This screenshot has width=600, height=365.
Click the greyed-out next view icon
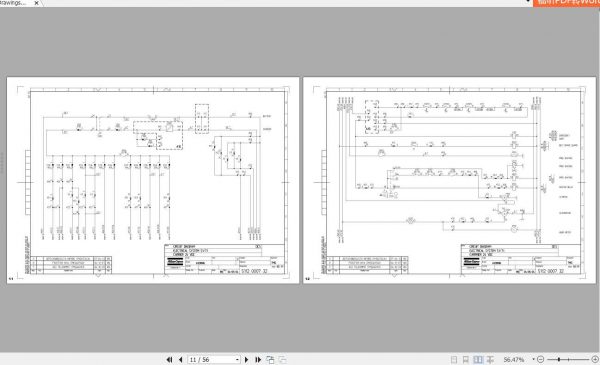(x=282, y=360)
